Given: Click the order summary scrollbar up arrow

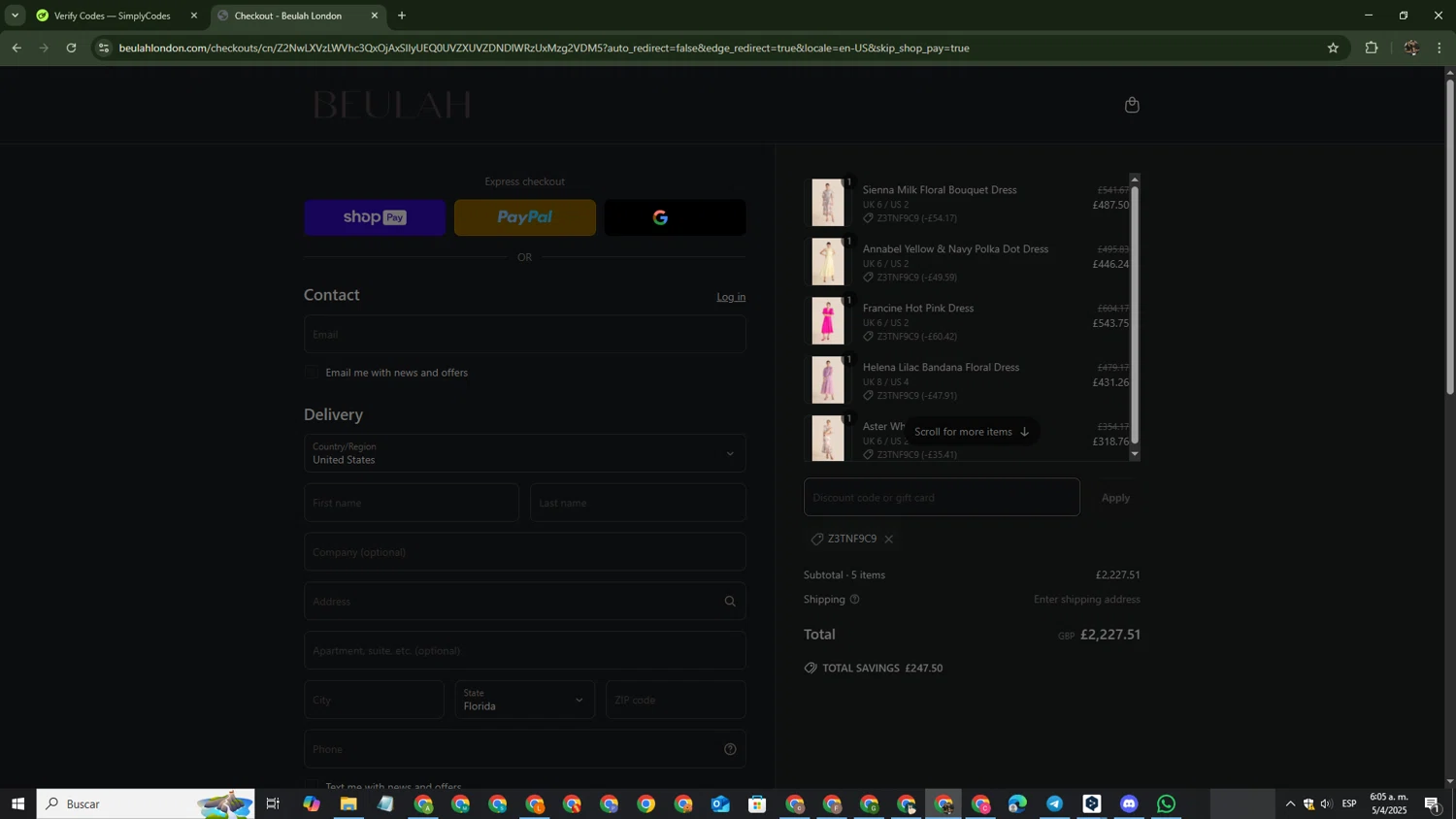Looking at the screenshot, I should [x=1135, y=180].
